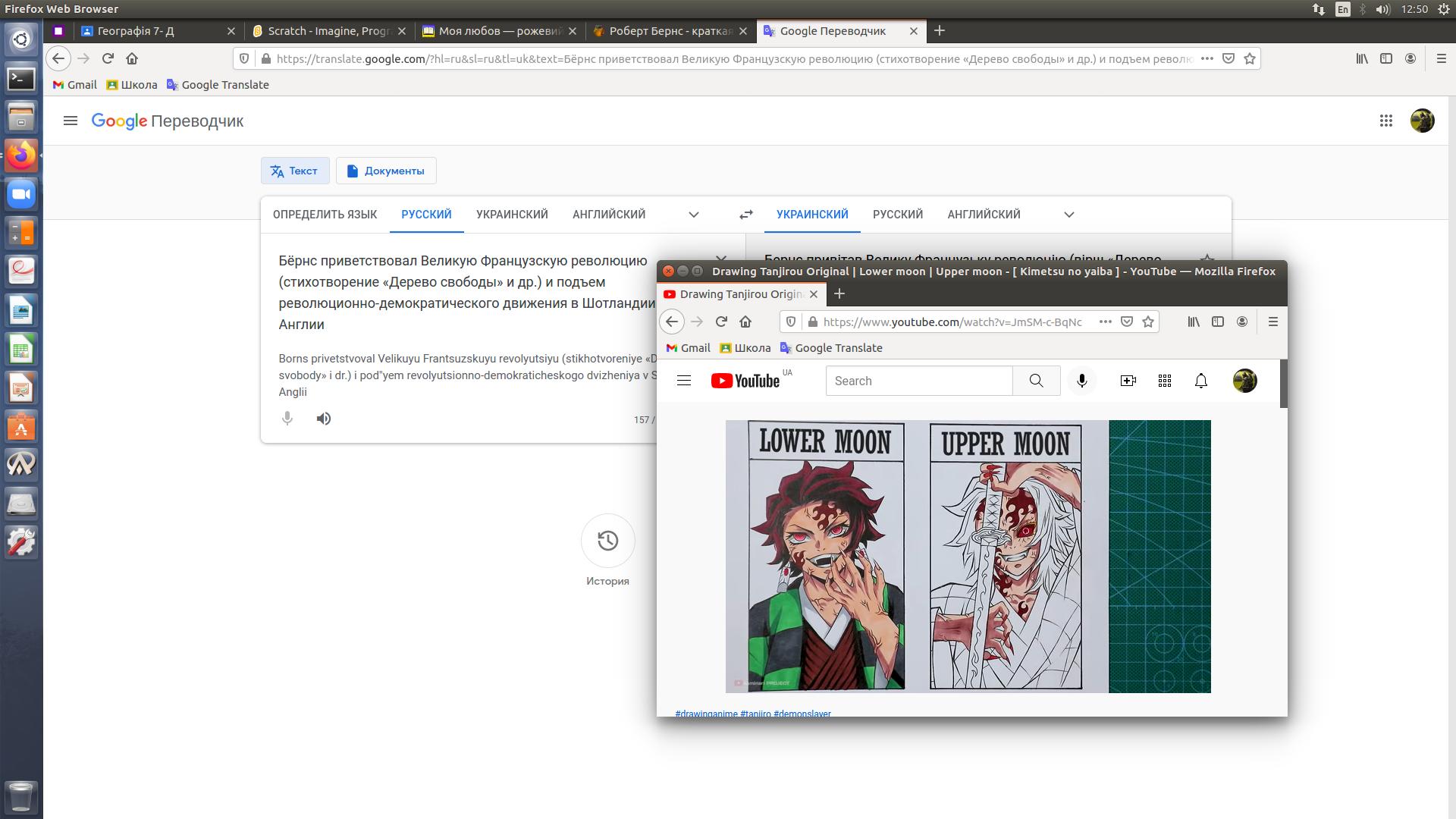
Task: Click the swap languages arrows icon
Action: [745, 215]
